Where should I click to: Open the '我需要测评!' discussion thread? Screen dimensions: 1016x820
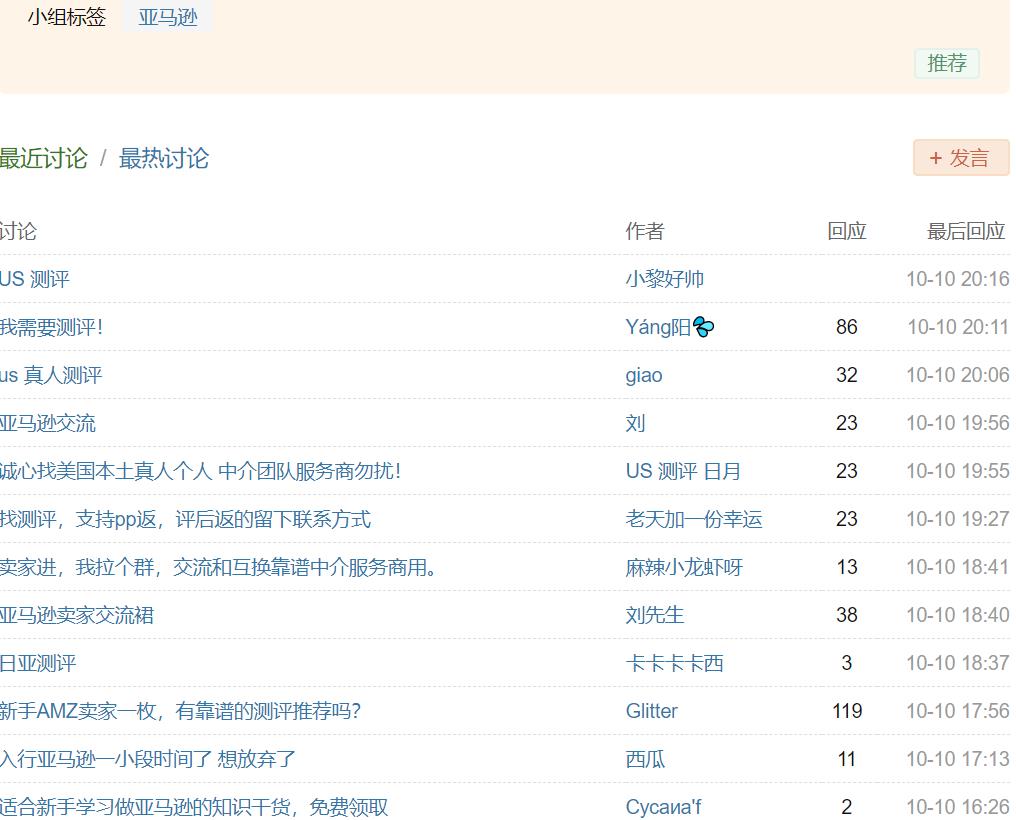coord(51,327)
